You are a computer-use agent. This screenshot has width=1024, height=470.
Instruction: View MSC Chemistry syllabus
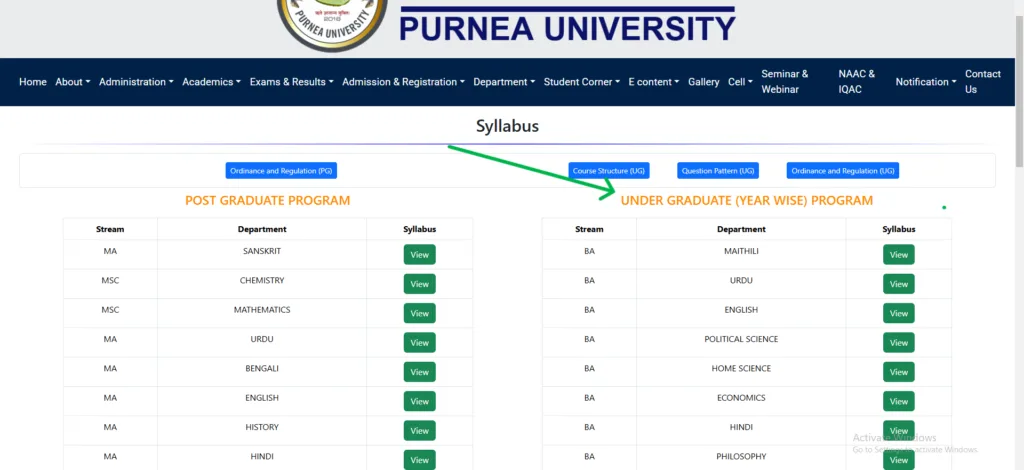click(x=419, y=284)
